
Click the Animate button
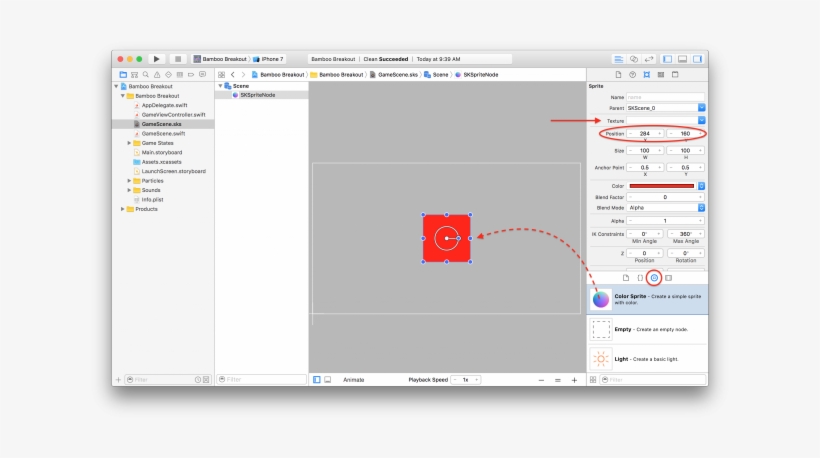pyautogui.click(x=354, y=380)
